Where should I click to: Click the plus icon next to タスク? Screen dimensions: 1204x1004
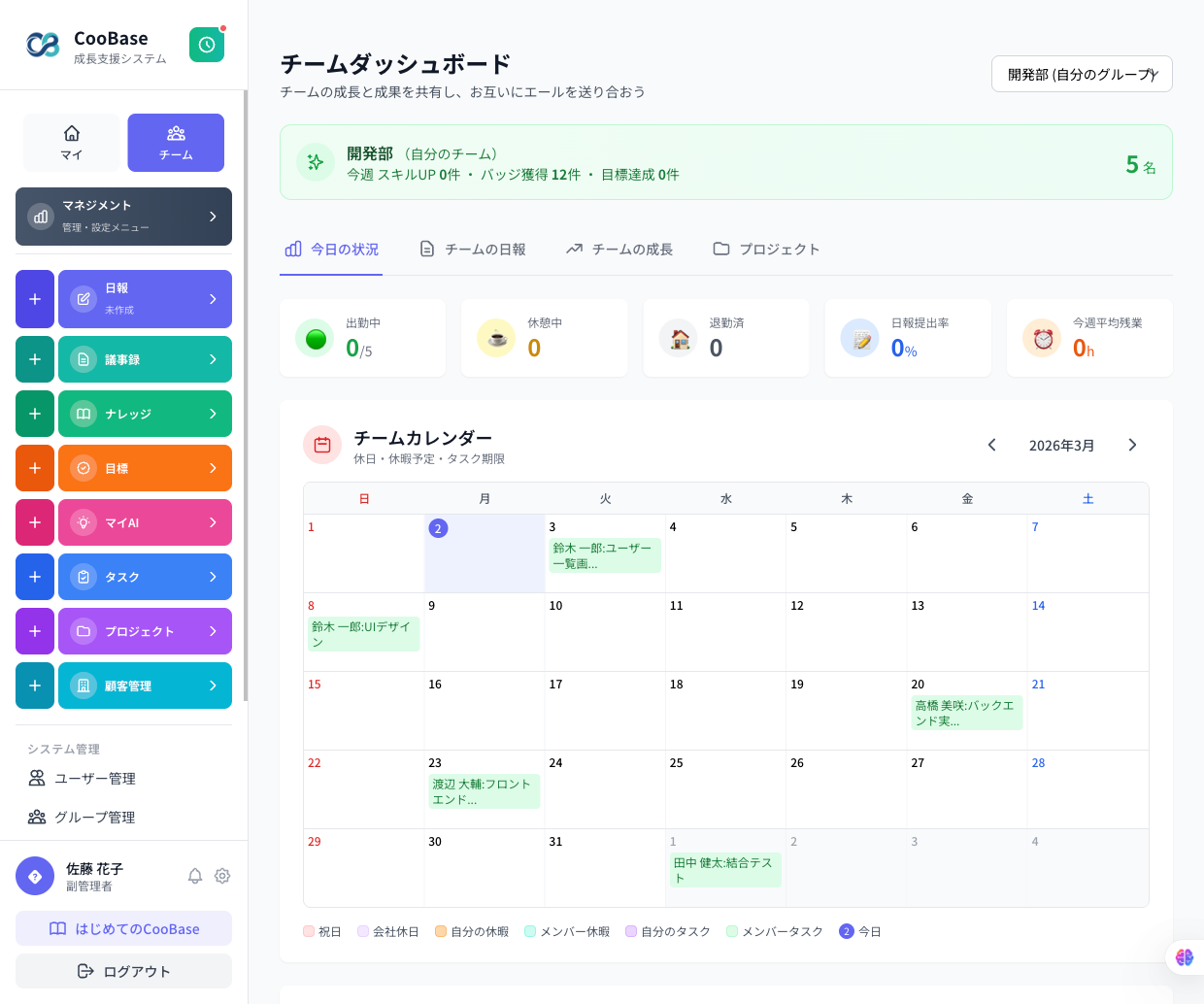[x=35, y=576]
